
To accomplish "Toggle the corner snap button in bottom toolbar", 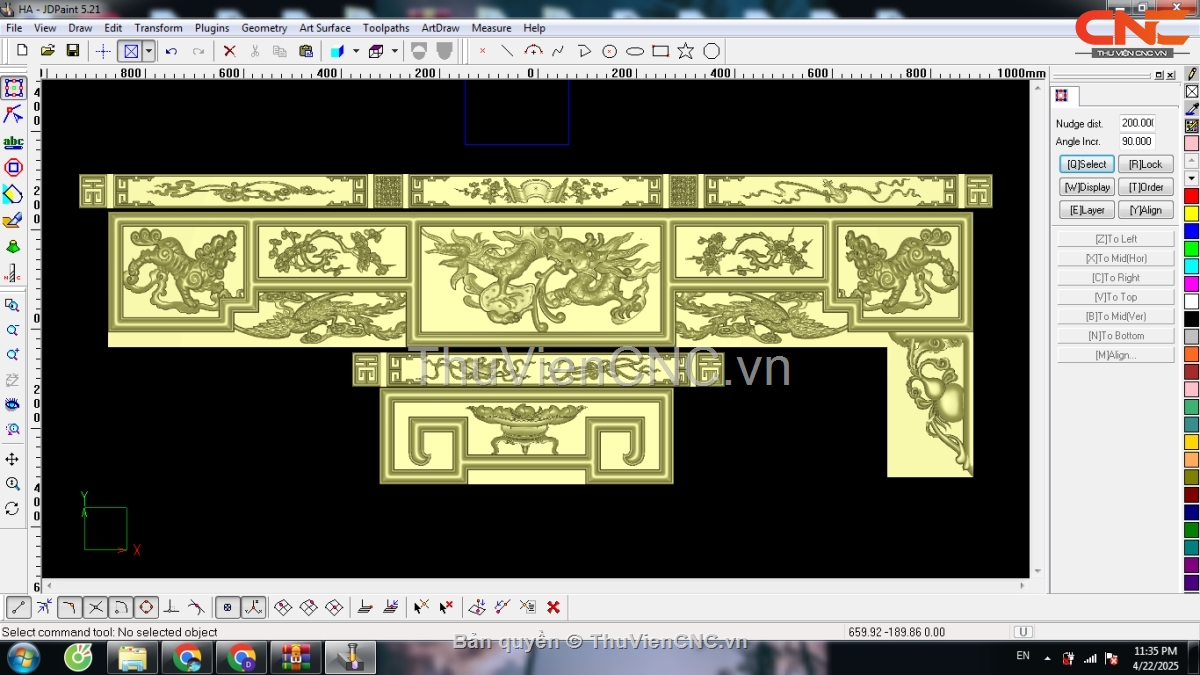I will [x=70, y=607].
